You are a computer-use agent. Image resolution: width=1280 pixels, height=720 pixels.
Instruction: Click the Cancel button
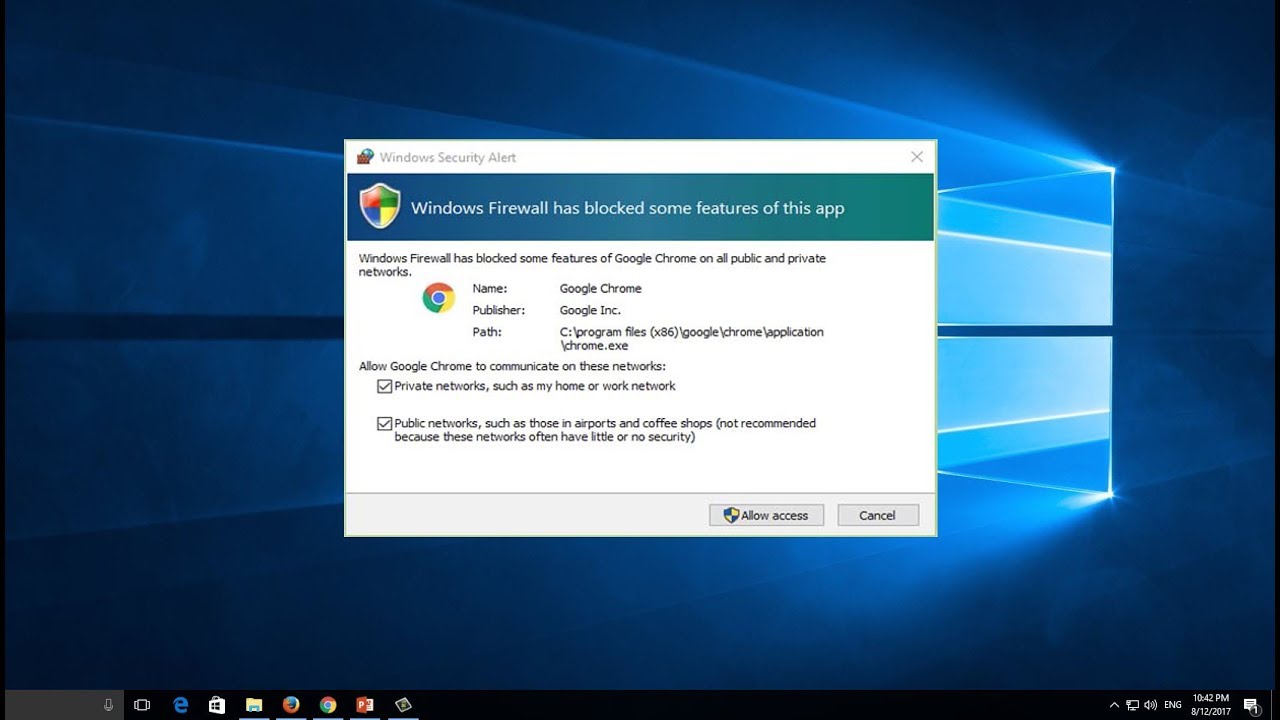[877, 515]
